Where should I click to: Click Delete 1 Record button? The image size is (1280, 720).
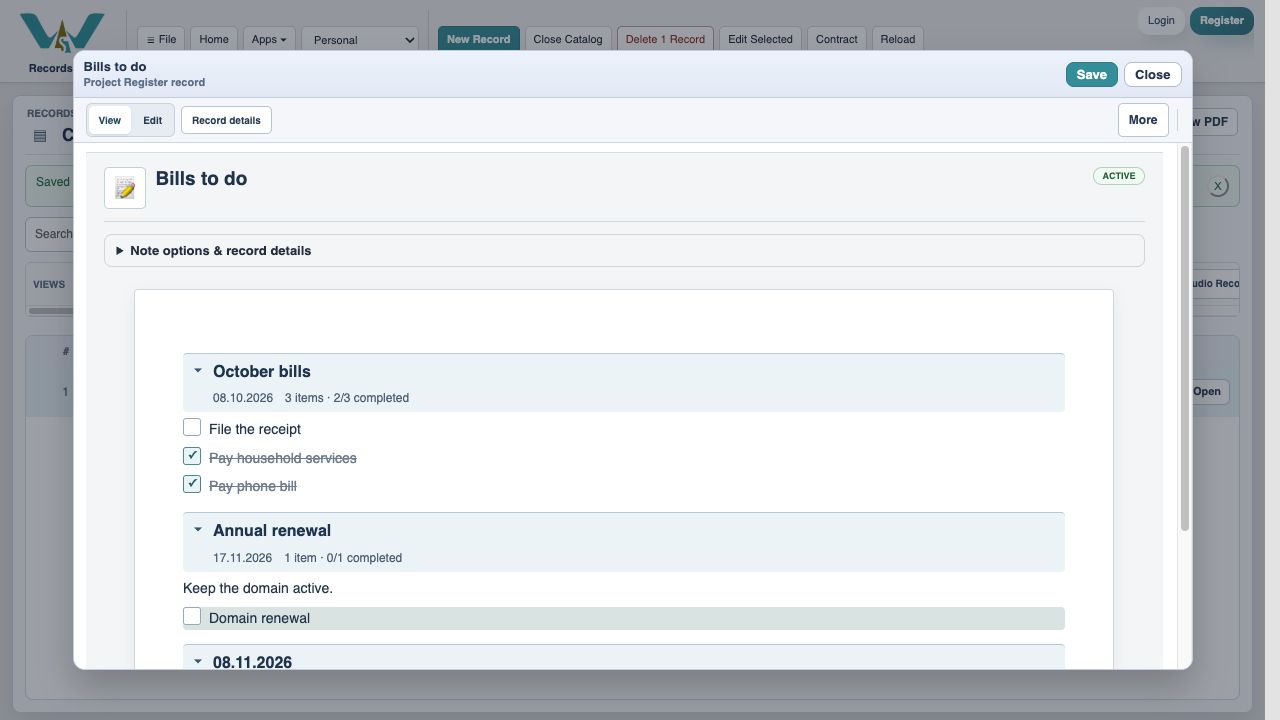(665, 40)
